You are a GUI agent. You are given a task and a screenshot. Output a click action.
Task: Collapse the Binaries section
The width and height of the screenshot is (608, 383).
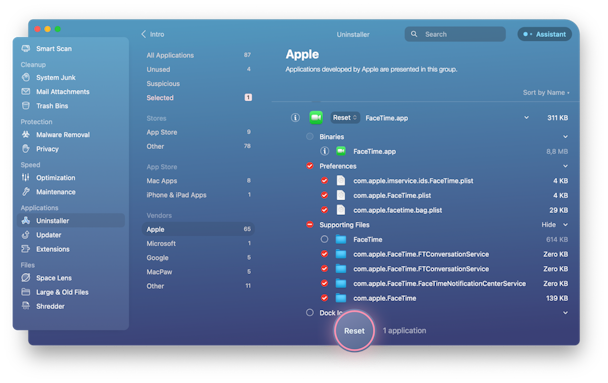pyautogui.click(x=565, y=136)
